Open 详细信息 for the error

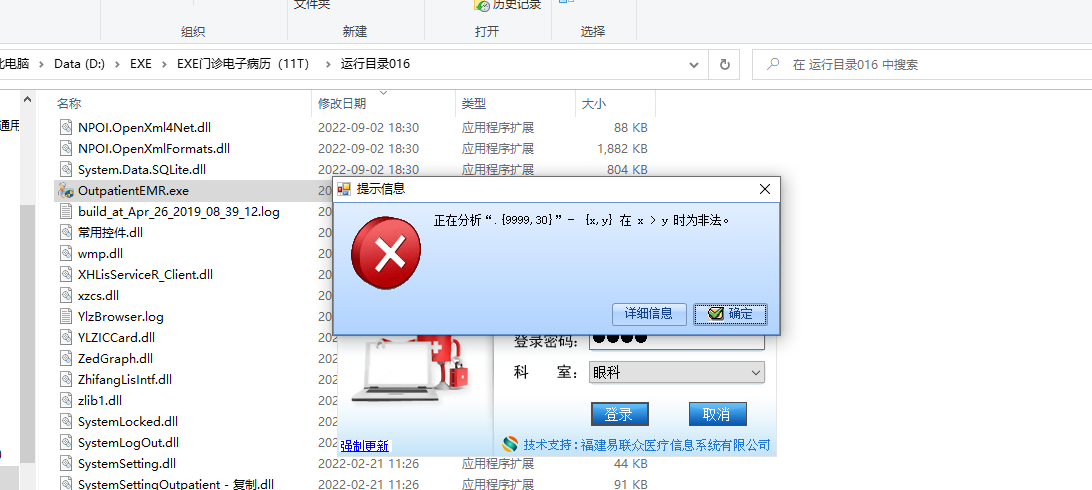[649, 314]
